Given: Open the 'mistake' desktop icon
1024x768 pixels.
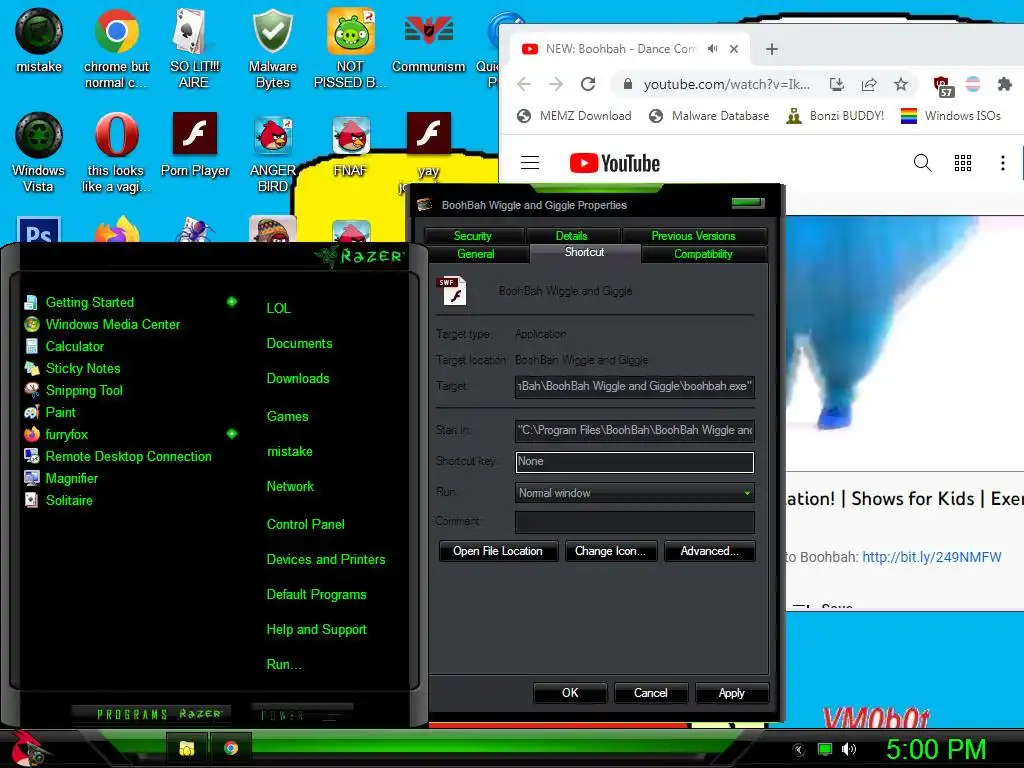Looking at the screenshot, I should 39,40.
